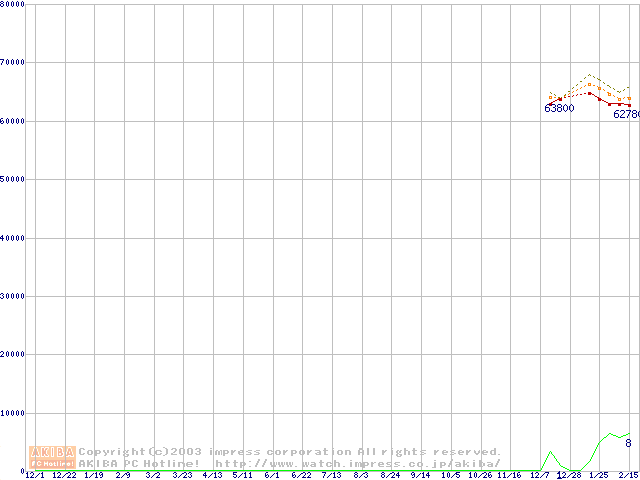Screen dimensions: 640x480
Task: Click the peak of the green volume line
Action: [x=610, y=434]
